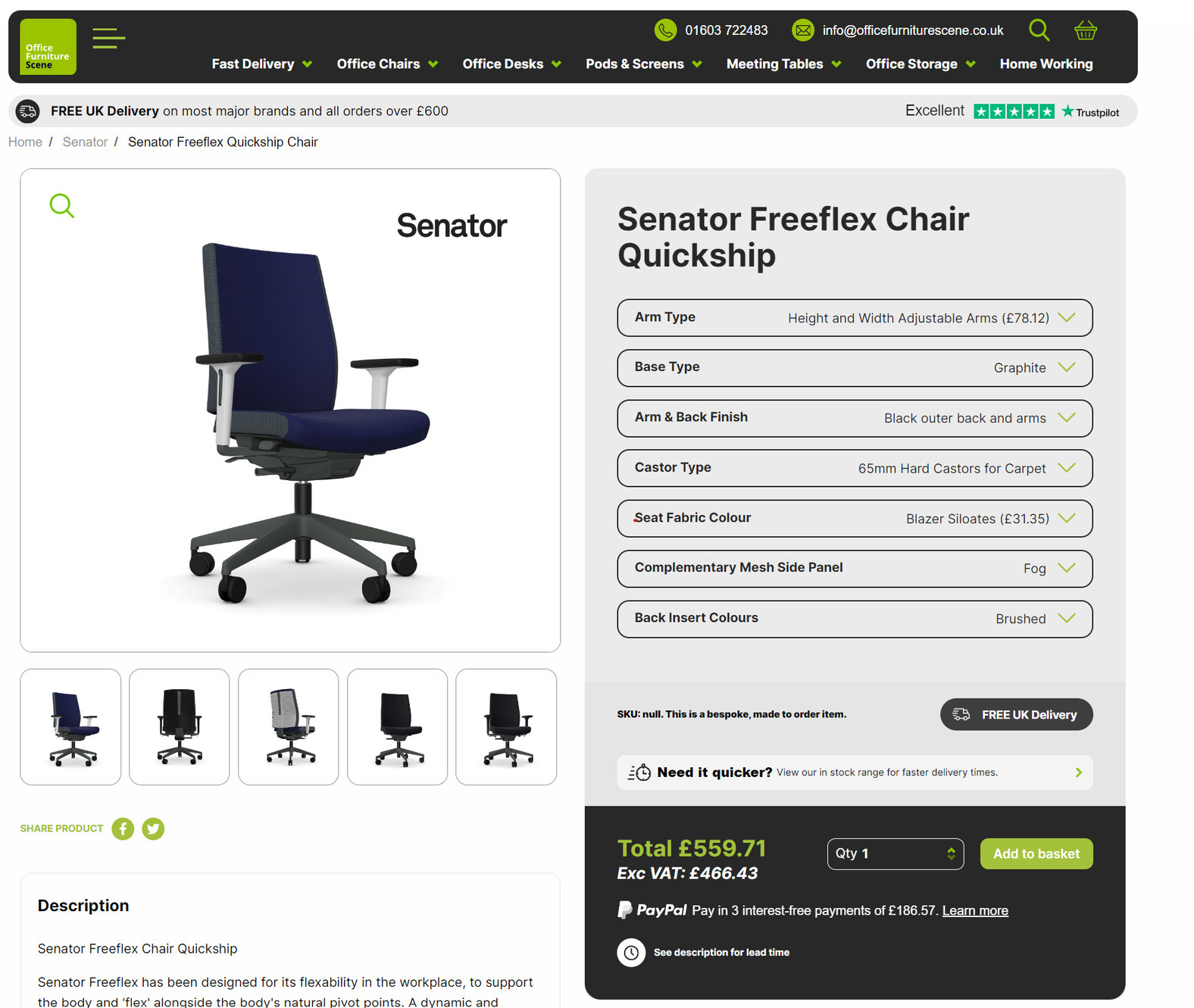1194x1008 pixels.
Task: Expand the Castor Type selector
Action: (x=855, y=468)
